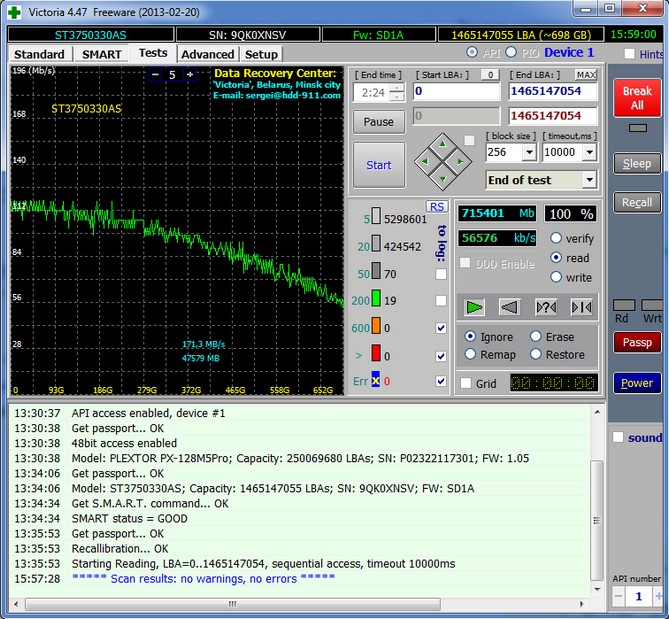Open the End of test dropdown
This screenshot has width=669, height=619.
pos(588,180)
